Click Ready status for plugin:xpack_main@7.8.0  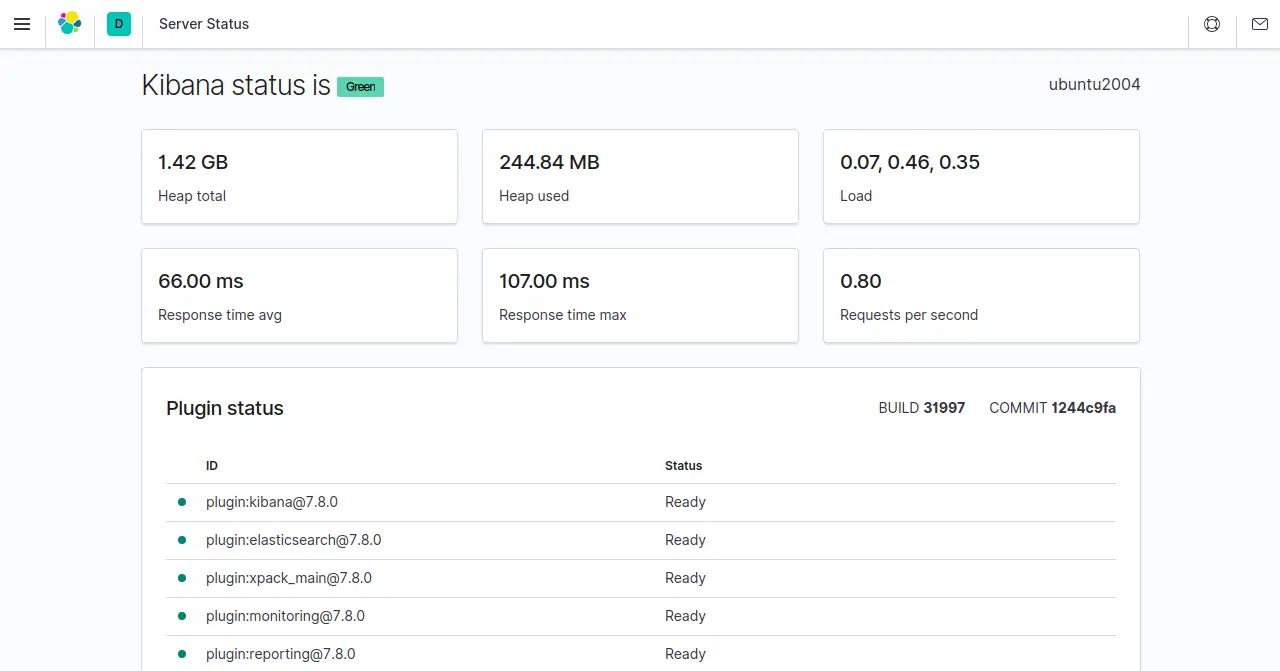point(685,578)
